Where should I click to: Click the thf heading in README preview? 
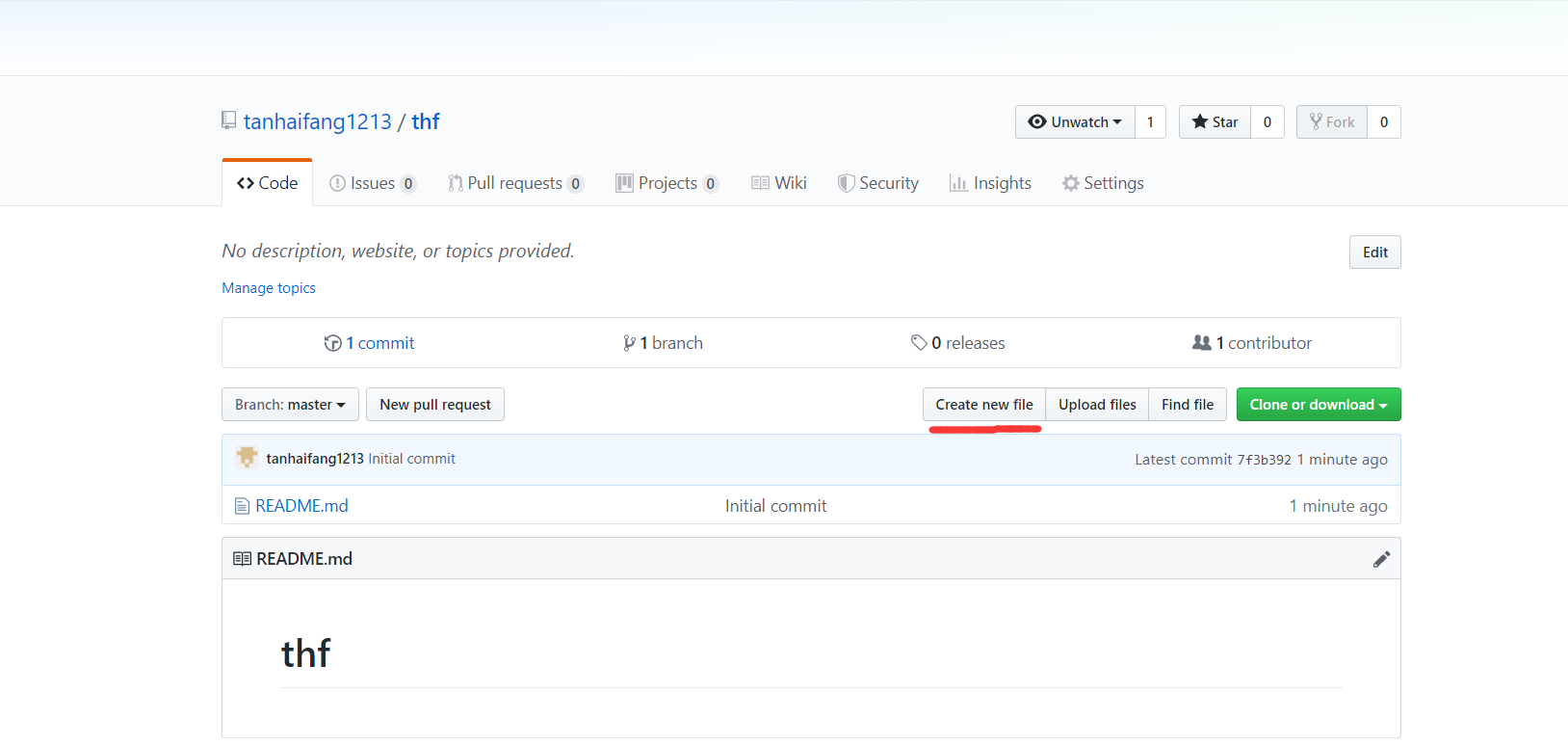(306, 653)
